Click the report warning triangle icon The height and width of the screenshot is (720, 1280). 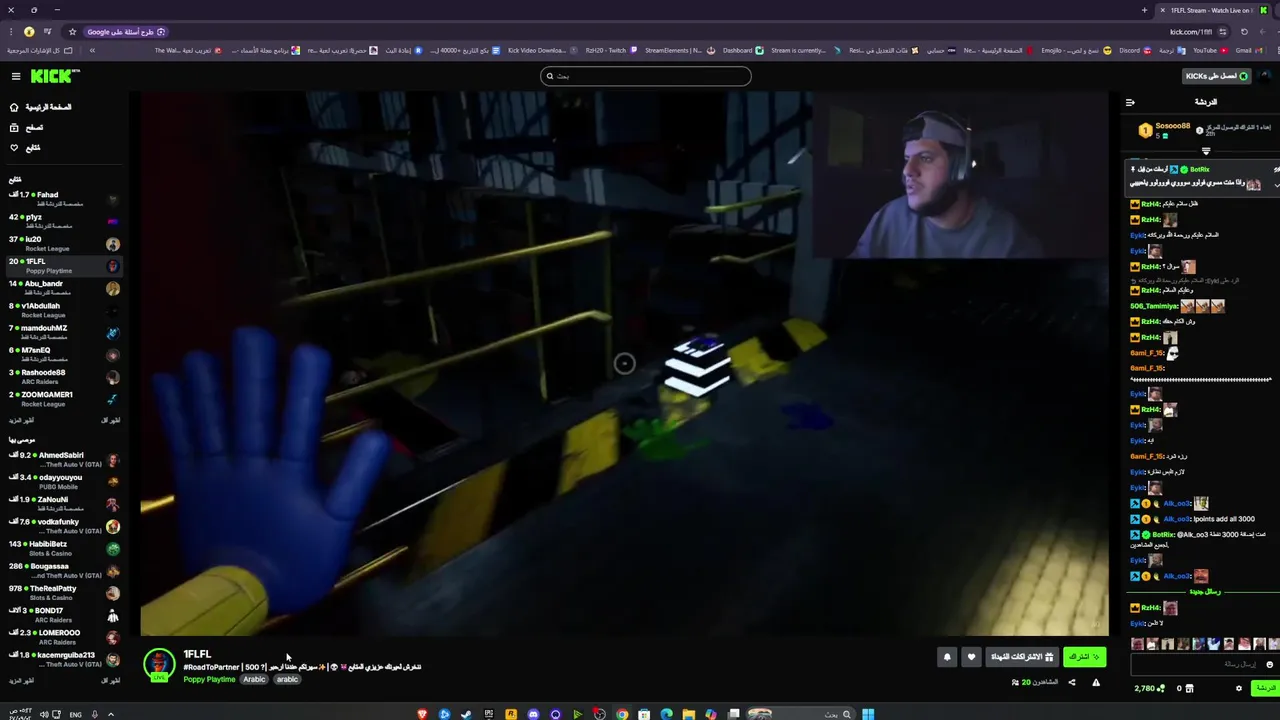(x=1096, y=683)
